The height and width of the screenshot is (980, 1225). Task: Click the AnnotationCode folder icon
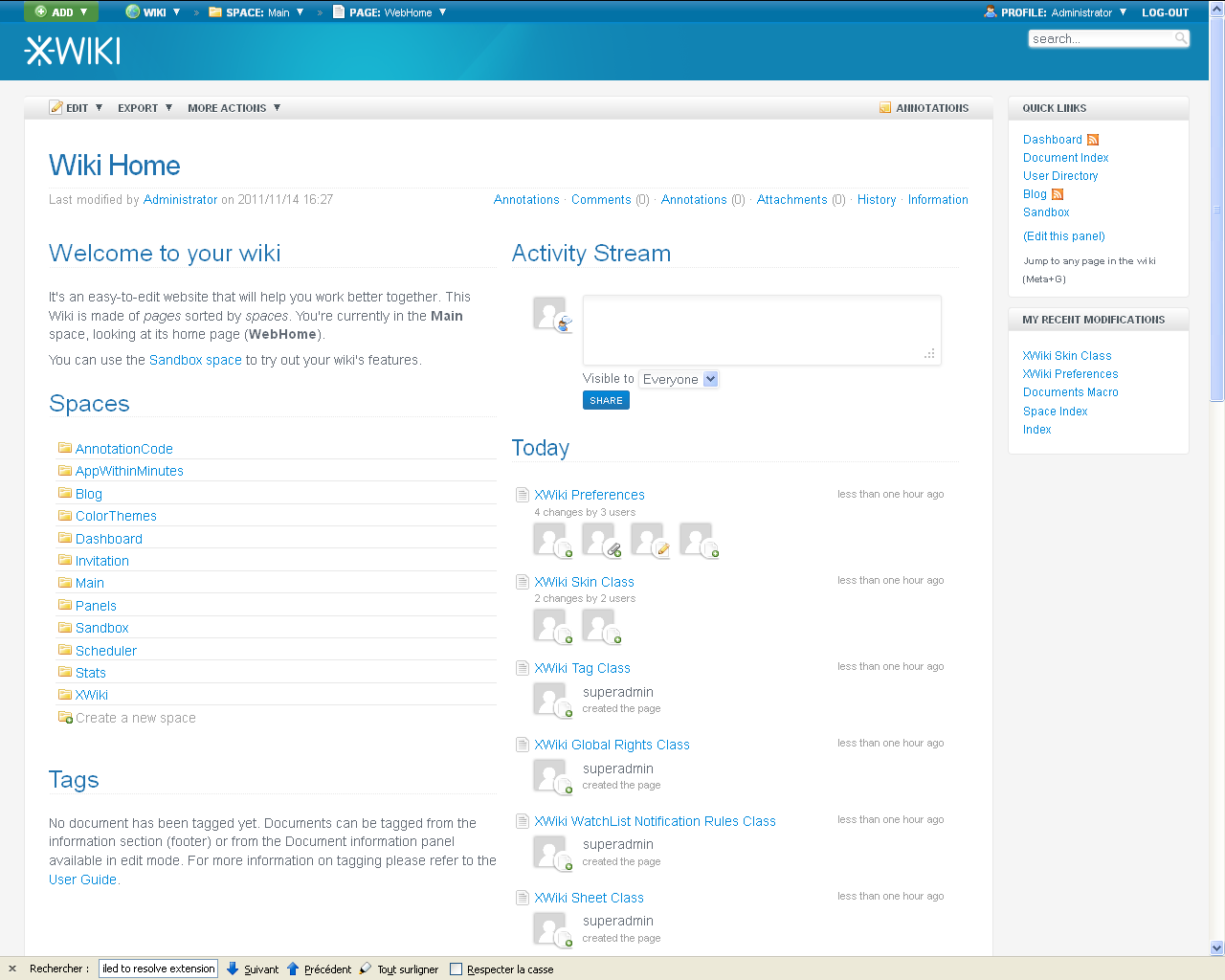point(65,448)
